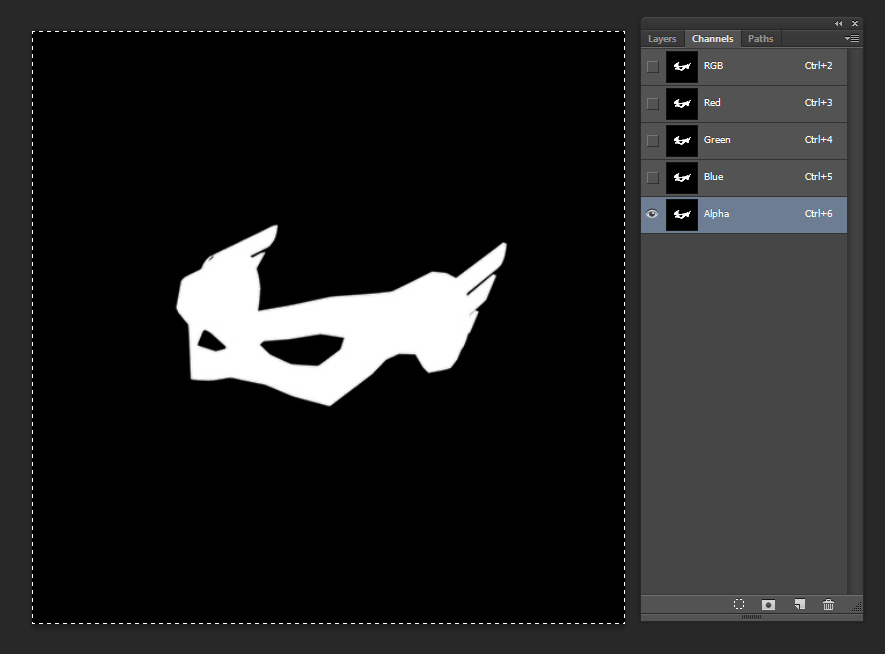The image size is (885, 654).
Task: Click the panel bottom resize grip handle
Action: click(x=751, y=617)
